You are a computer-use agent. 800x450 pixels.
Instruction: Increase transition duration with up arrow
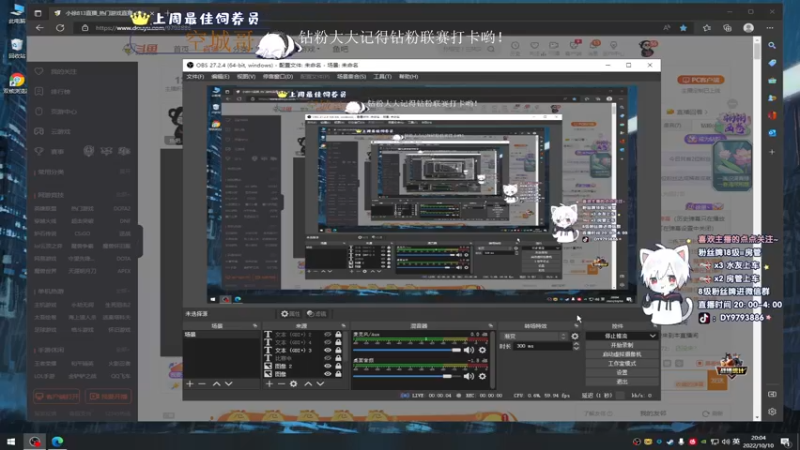(x=576, y=344)
